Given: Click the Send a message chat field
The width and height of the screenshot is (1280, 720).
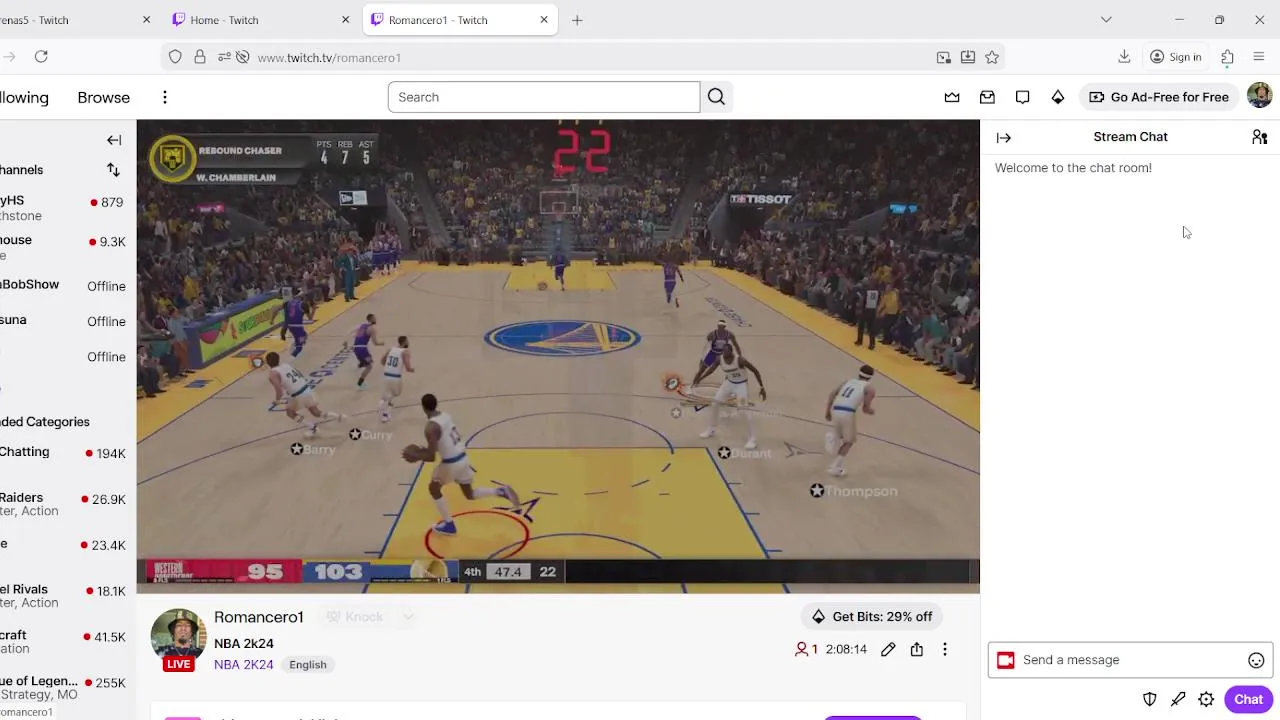Looking at the screenshot, I should 1131,660.
